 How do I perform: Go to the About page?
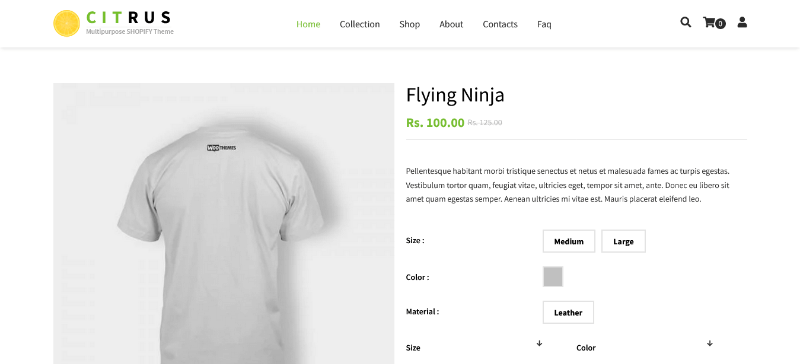coord(451,24)
